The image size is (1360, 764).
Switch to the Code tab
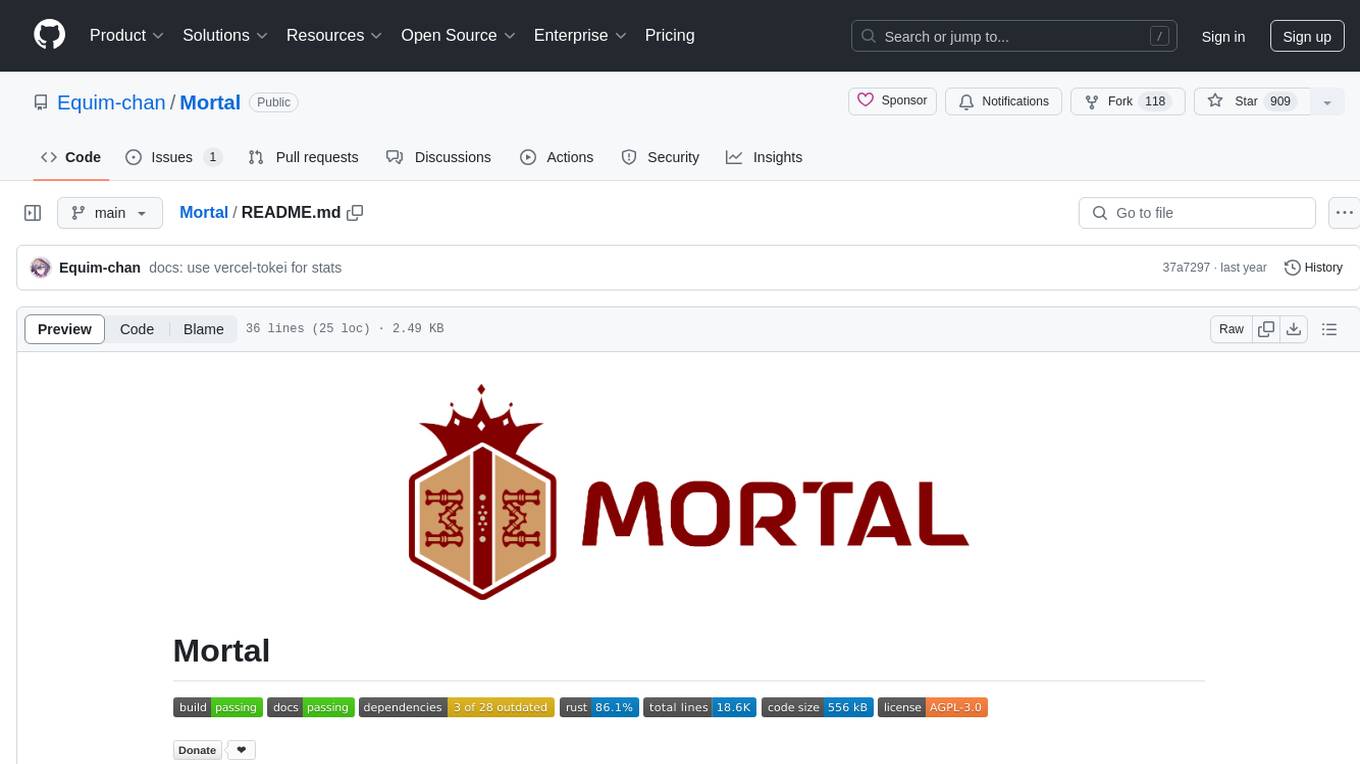tap(71, 157)
